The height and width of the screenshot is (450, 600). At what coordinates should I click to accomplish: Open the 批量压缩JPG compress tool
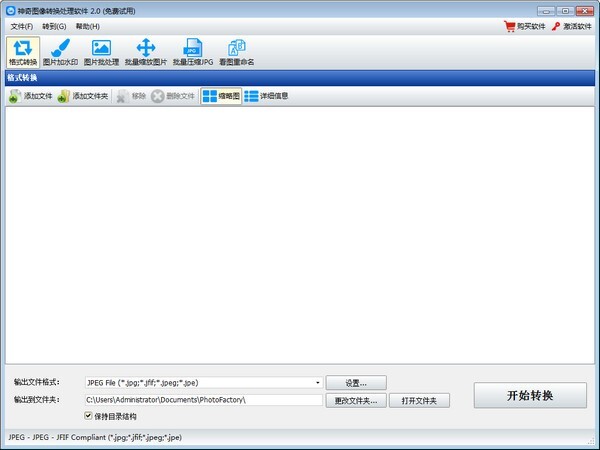[x=193, y=52]
